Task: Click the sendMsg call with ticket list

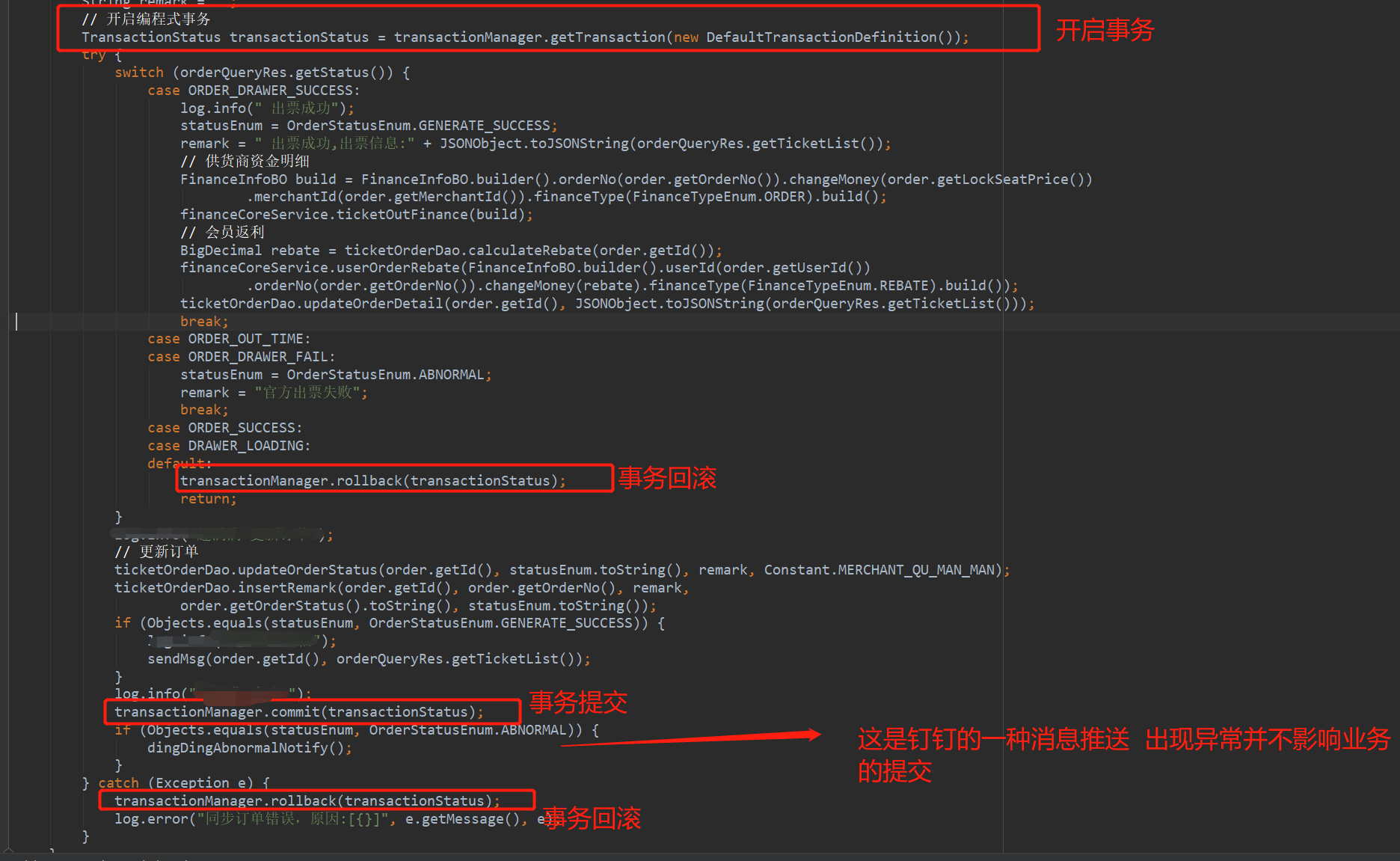Action: tap(366, 658)
